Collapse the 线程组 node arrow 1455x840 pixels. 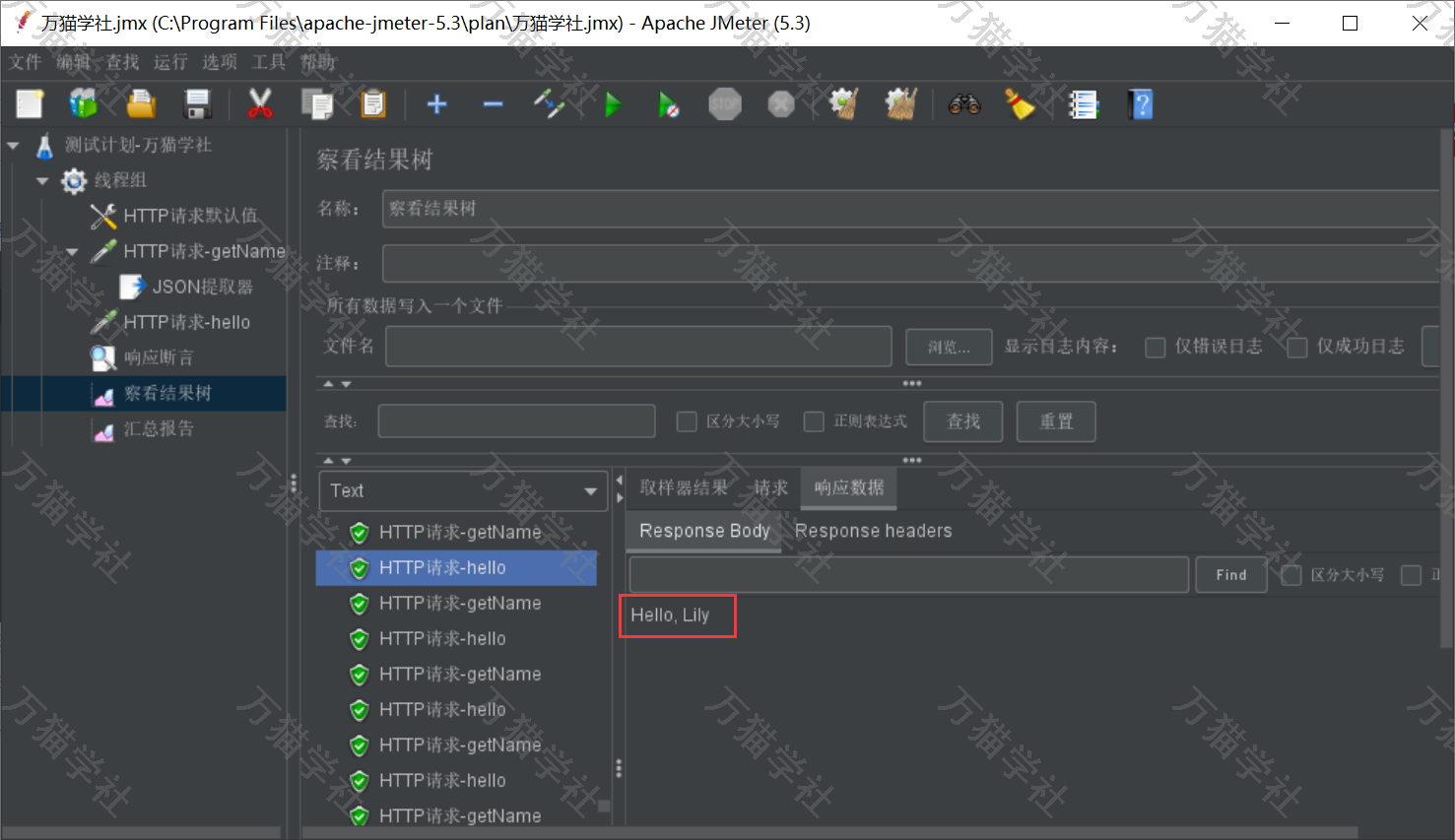42,181
